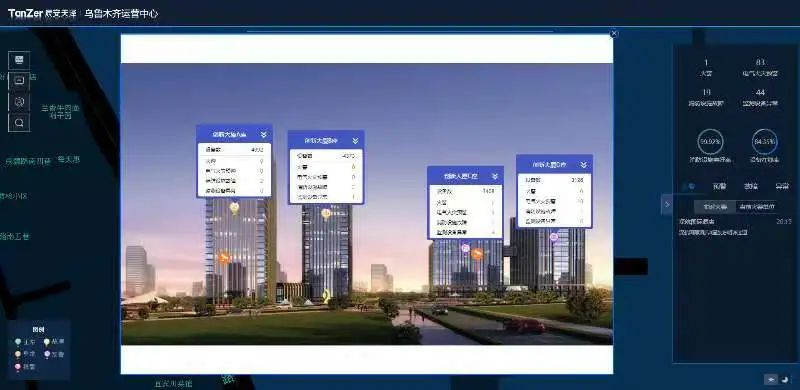Click the orange marker on Tower C building
The width and height of the screenshot is (800, 390).
point(477,253)
